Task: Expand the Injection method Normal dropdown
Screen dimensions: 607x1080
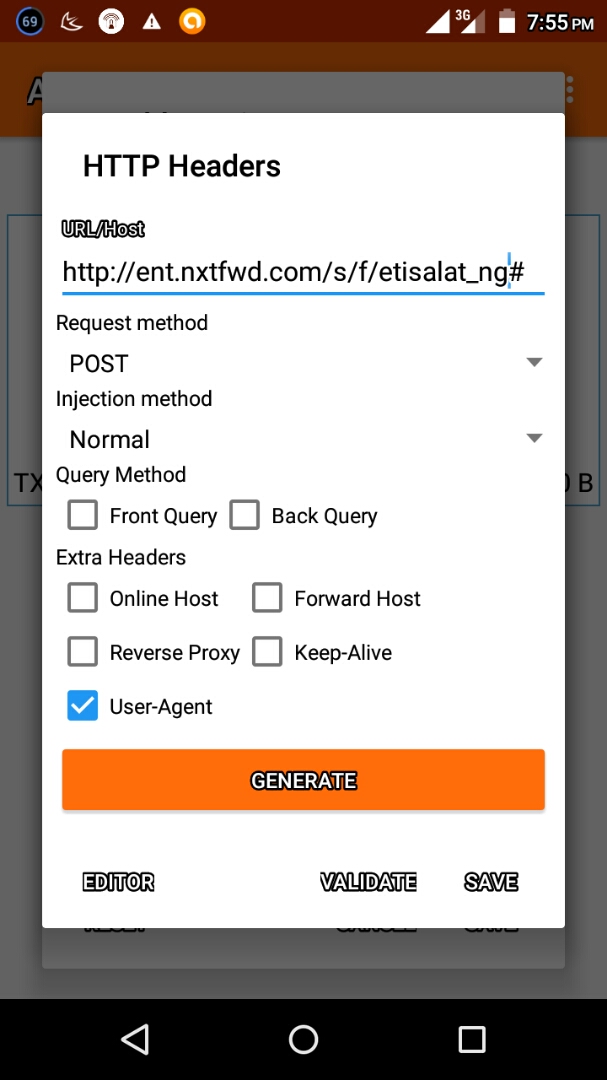Action: (x=303, y=439)
